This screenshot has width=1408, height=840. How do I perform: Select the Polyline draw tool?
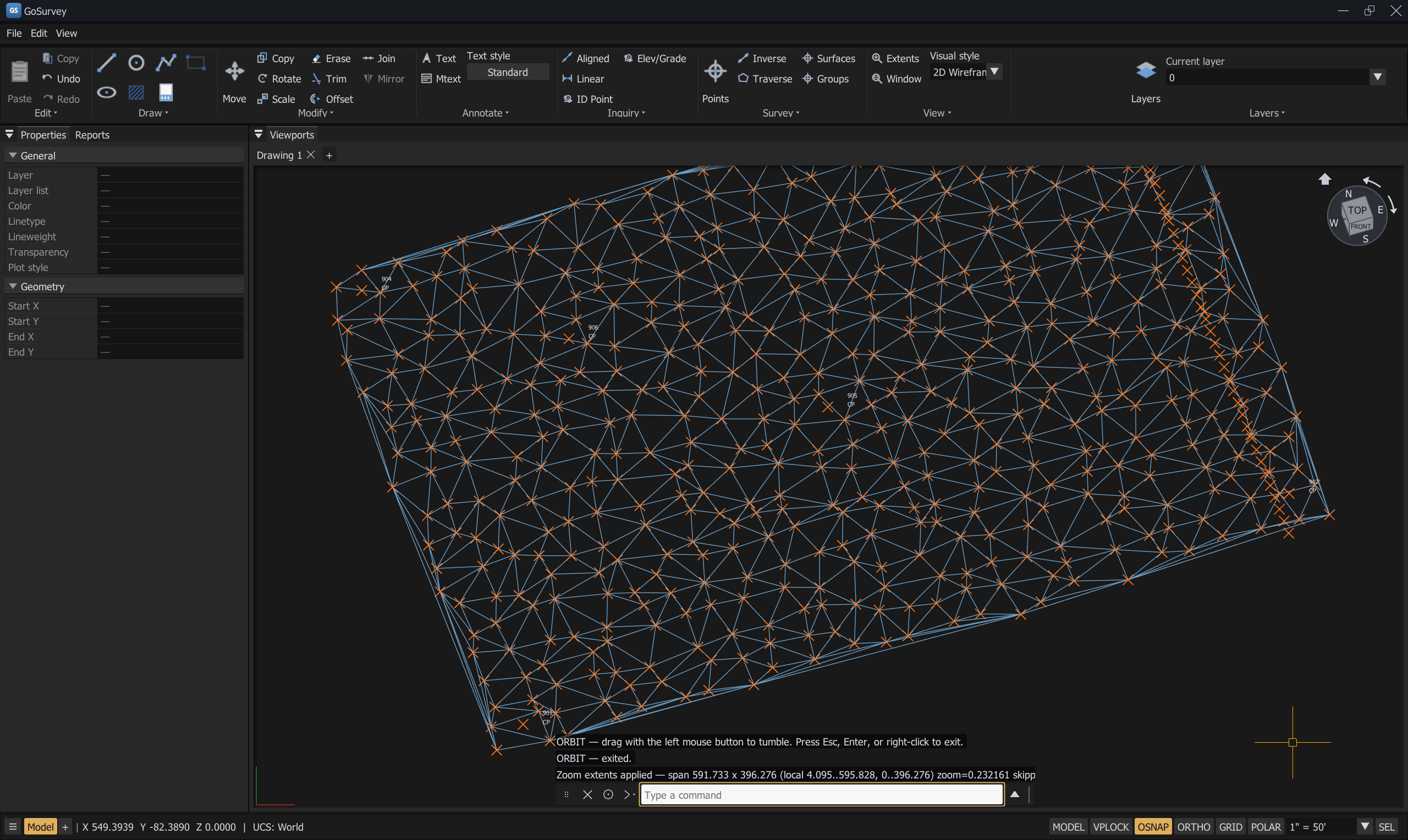(x=166, y=62)
